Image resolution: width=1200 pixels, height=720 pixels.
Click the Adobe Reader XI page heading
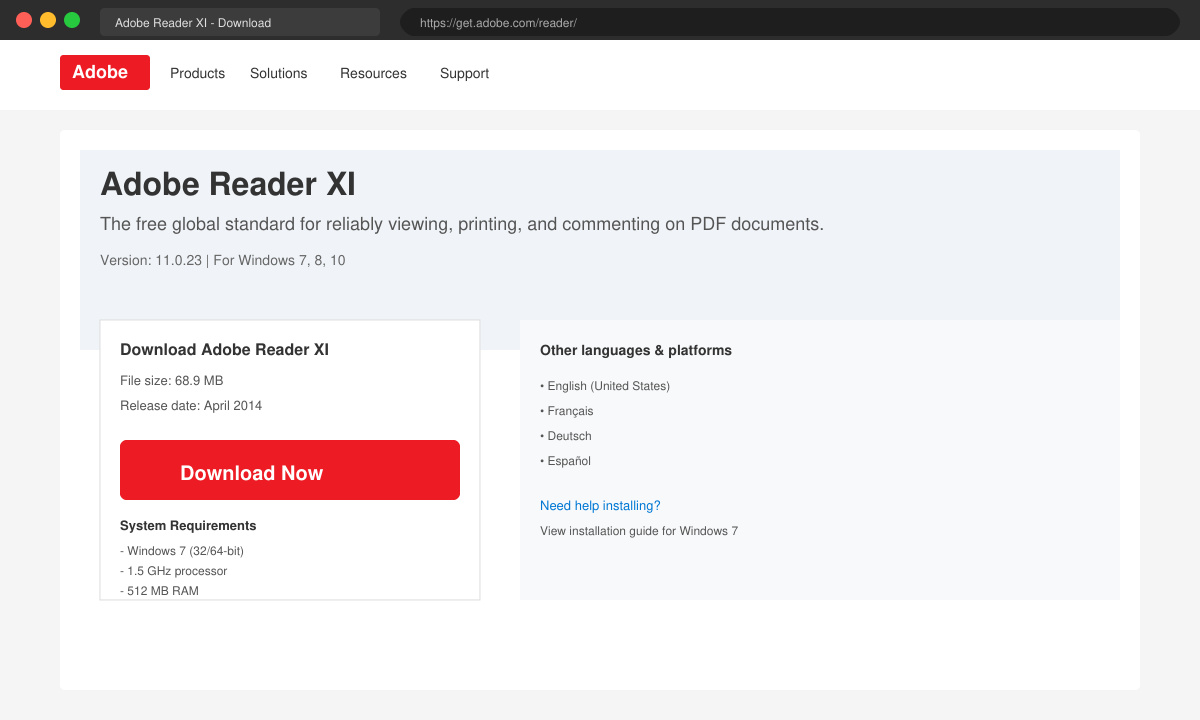[x=228, y=184]
